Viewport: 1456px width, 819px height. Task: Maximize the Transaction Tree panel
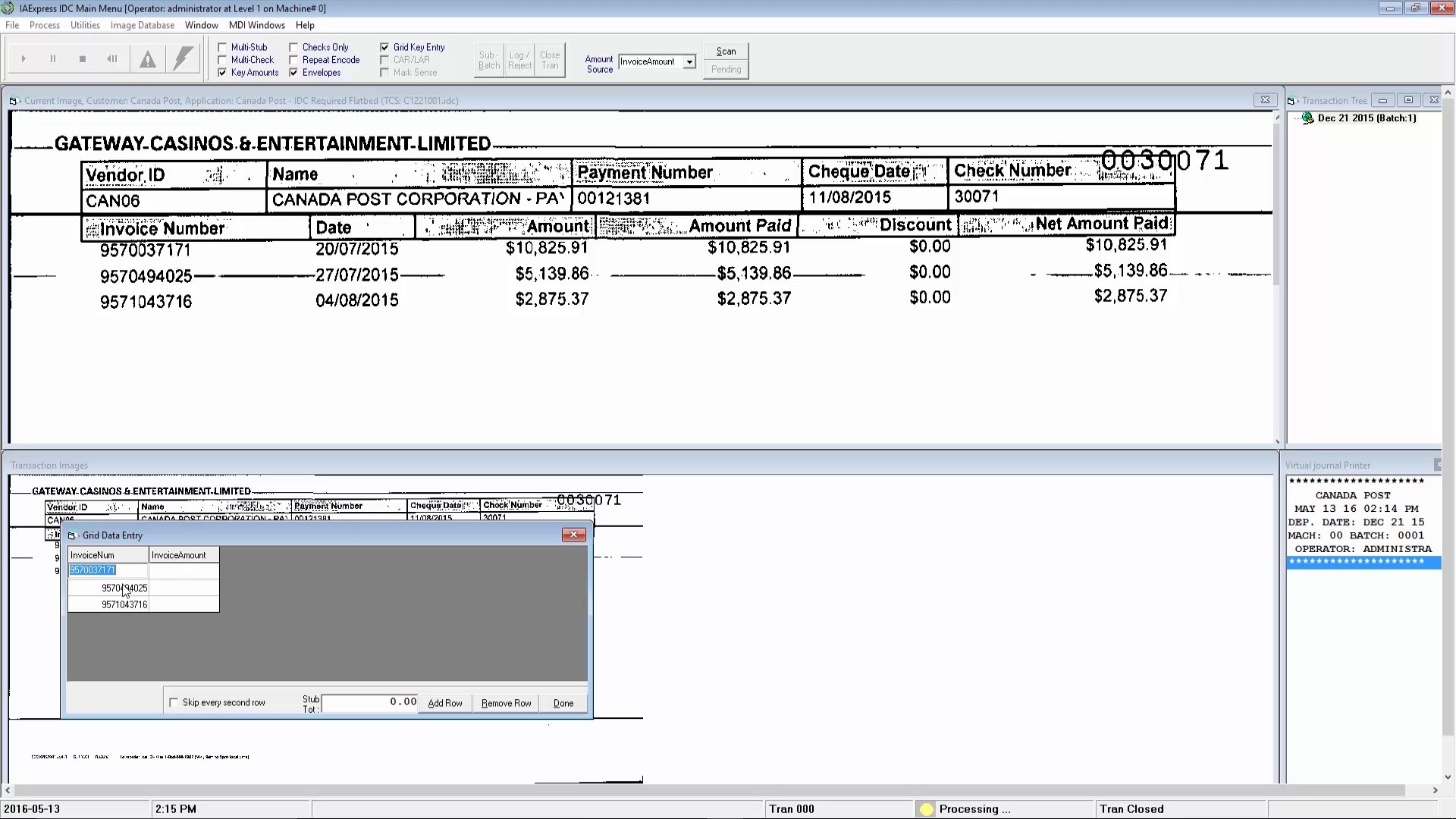coord(1408,100)
